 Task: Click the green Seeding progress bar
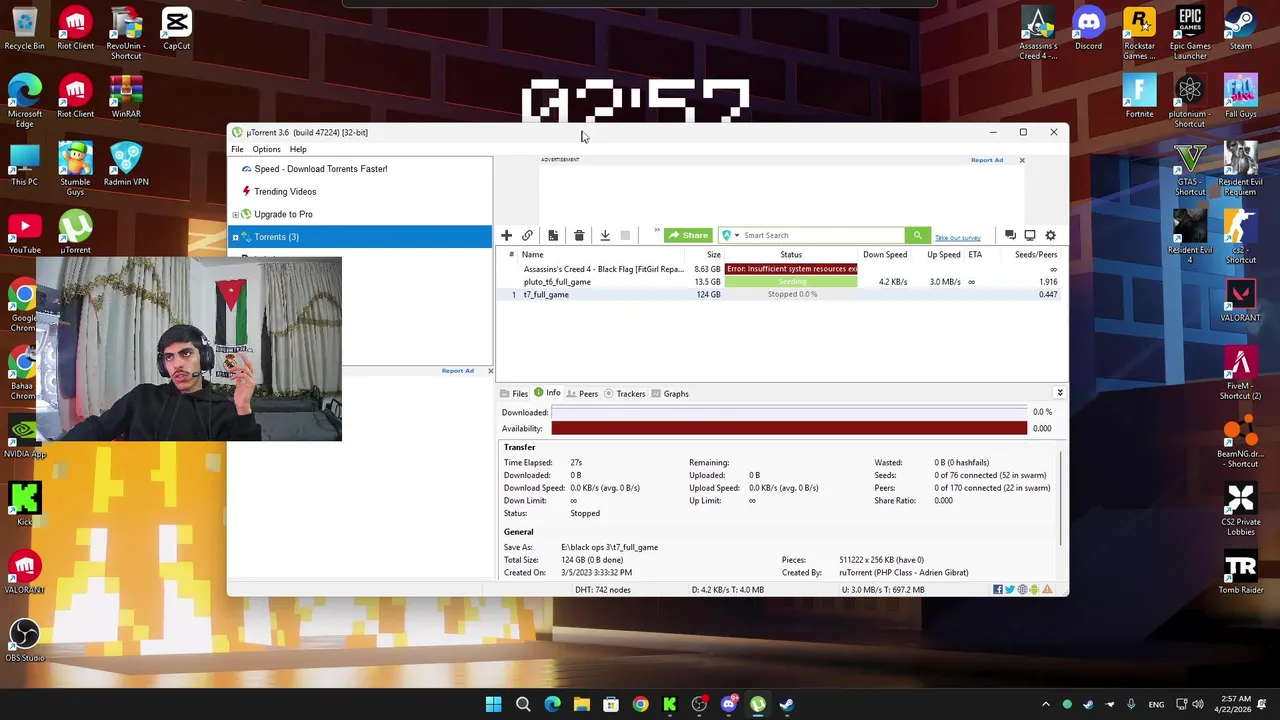[x=791, y=282]
